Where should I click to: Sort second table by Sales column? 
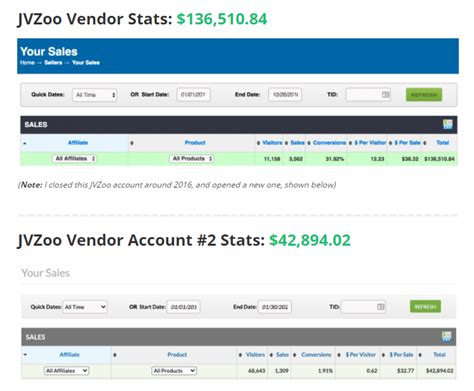(x=282, y=355)
